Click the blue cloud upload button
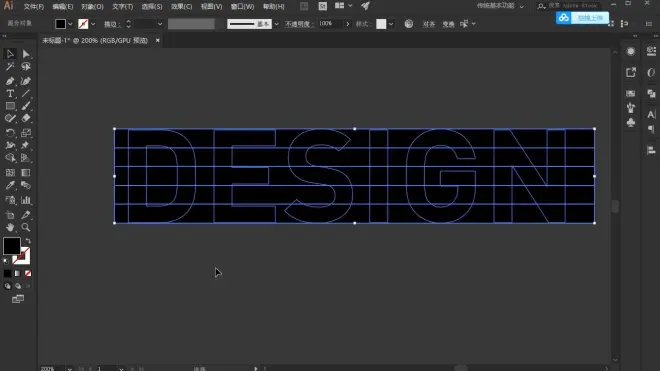660x371 pixels. (582, 18)
